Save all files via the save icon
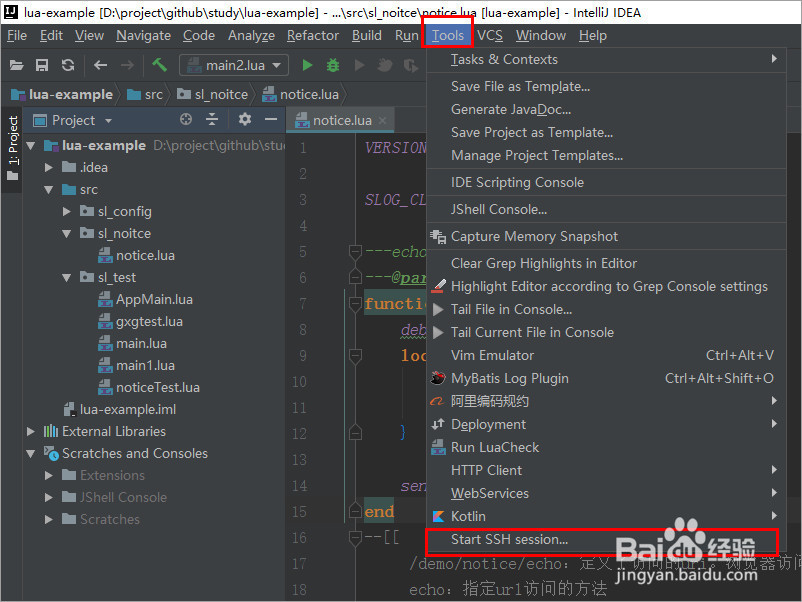 (40, 63)
